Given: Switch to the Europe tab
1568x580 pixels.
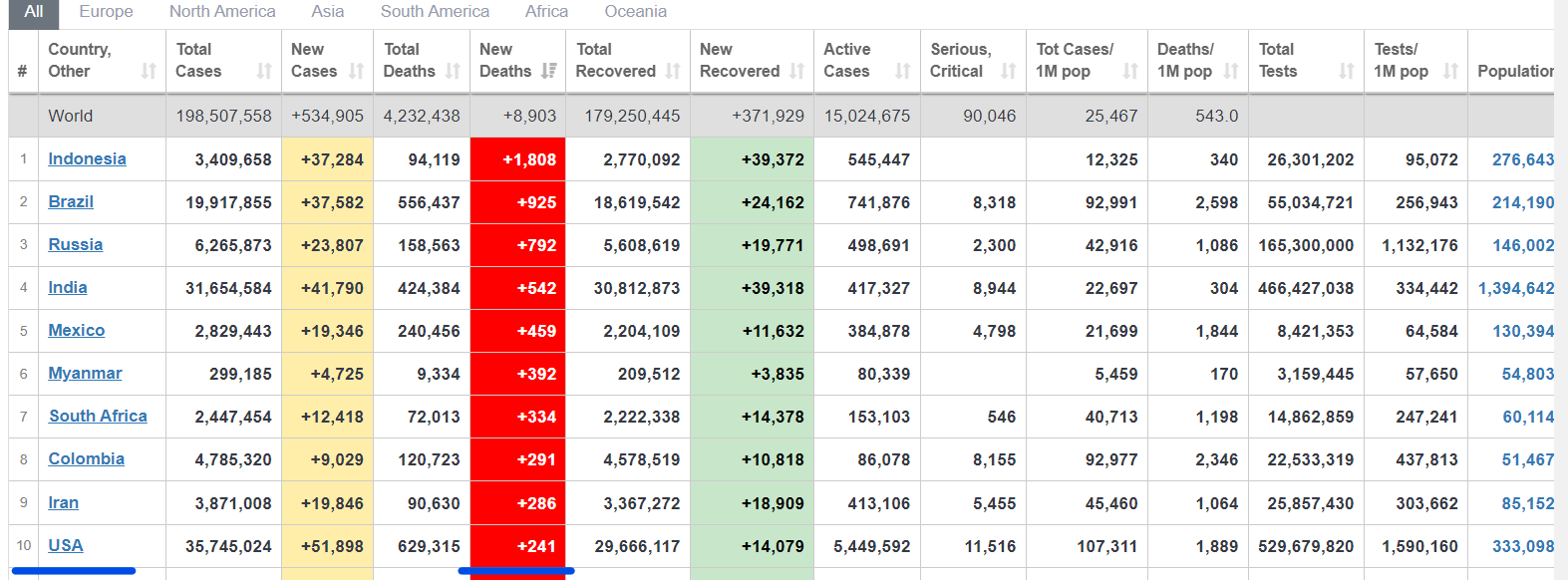Looking at the screenshot, I should (x=106, y=12).
